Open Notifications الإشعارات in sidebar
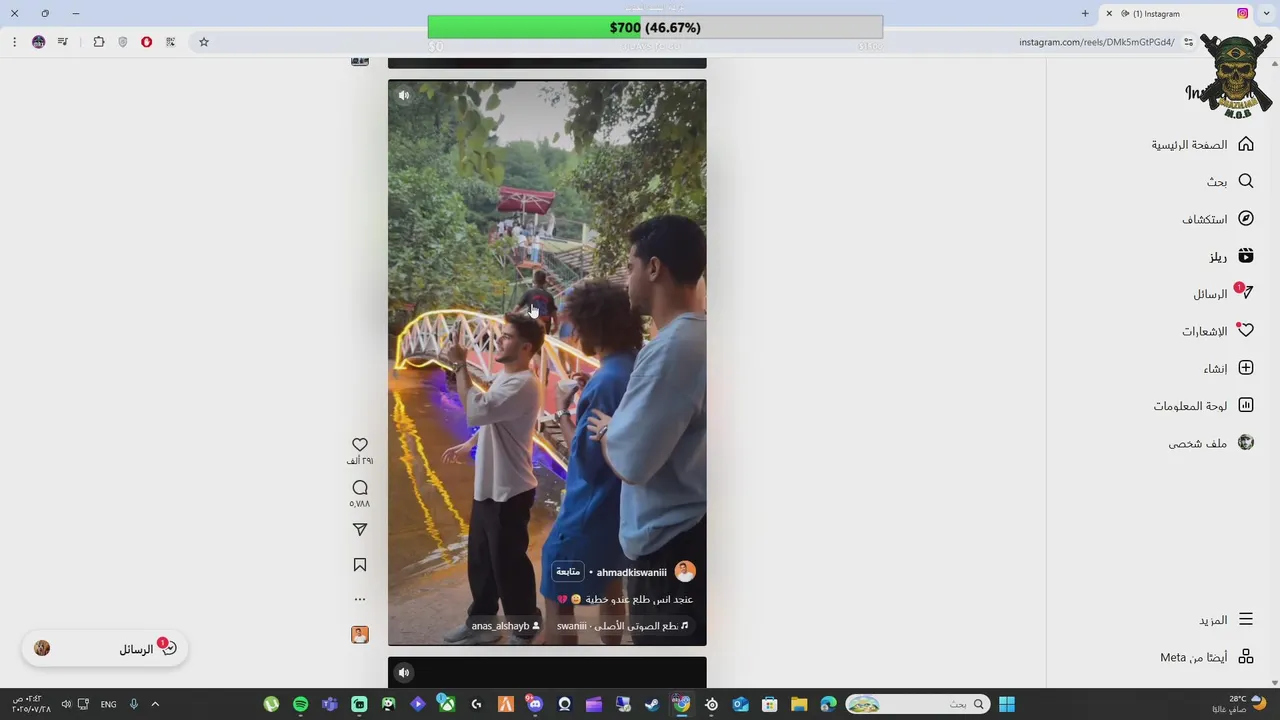This screenshot has height=720, width=1280. coord(1218,331)
